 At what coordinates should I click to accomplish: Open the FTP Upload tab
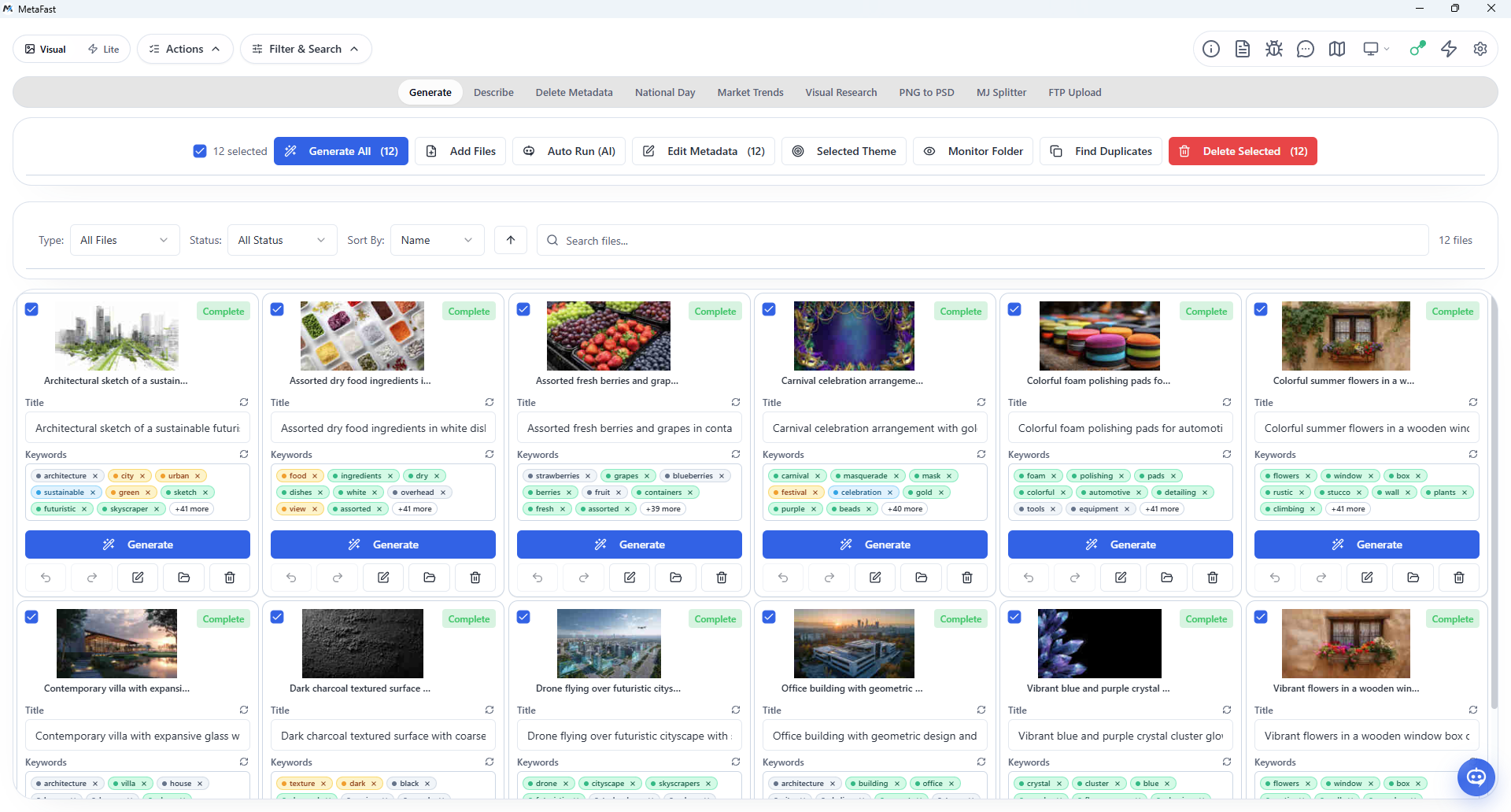(x=1075, y=92)
